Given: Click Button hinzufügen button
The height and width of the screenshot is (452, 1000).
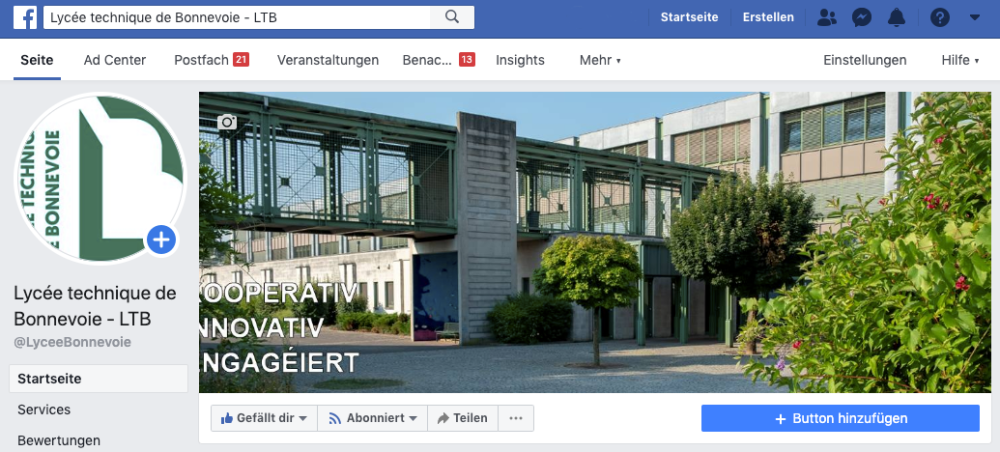Looking at the screenshot, I should [x=841, y=418].
